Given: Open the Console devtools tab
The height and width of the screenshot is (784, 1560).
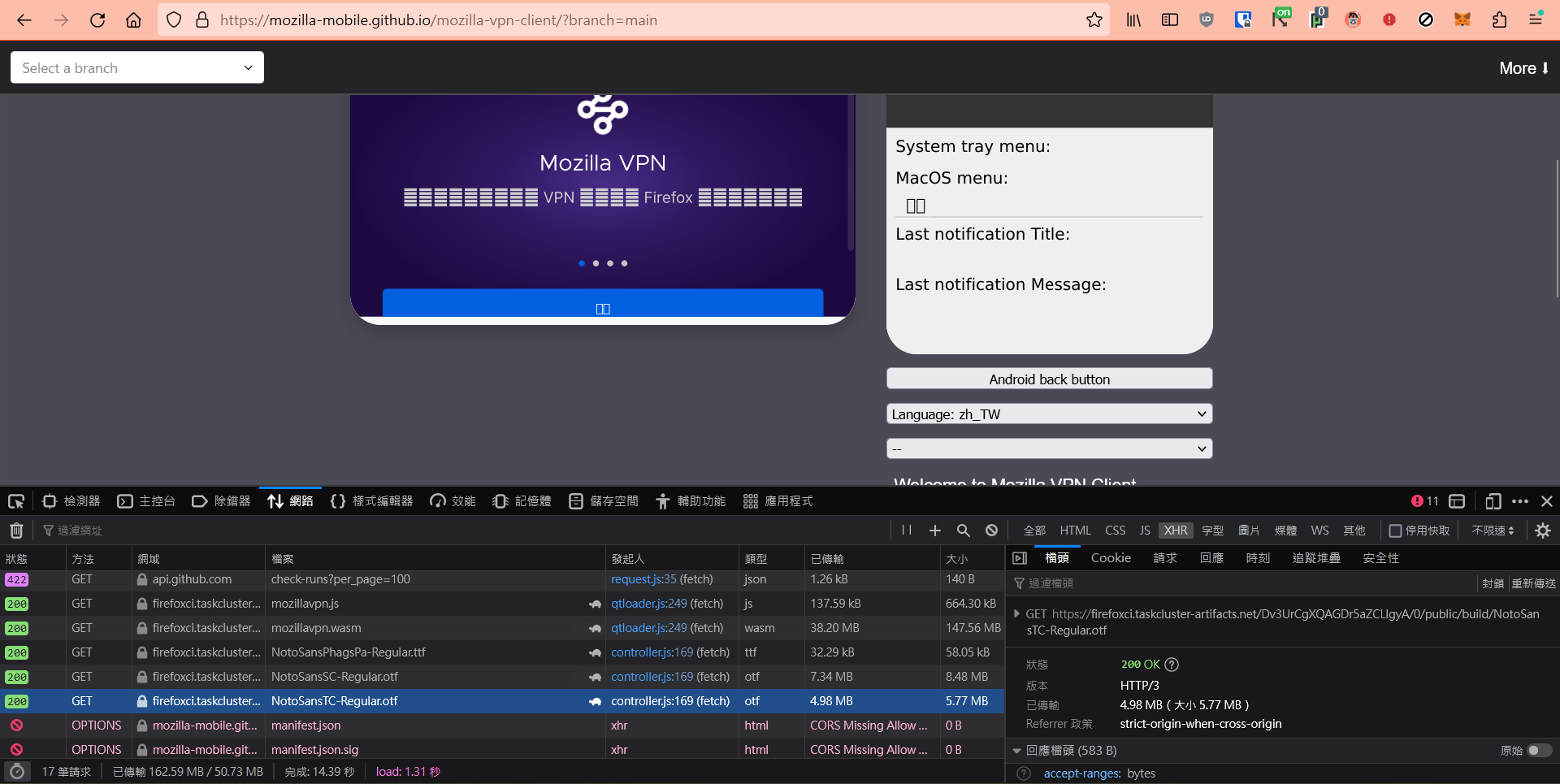Looking at the screenshot, I should tap(146, 501).
